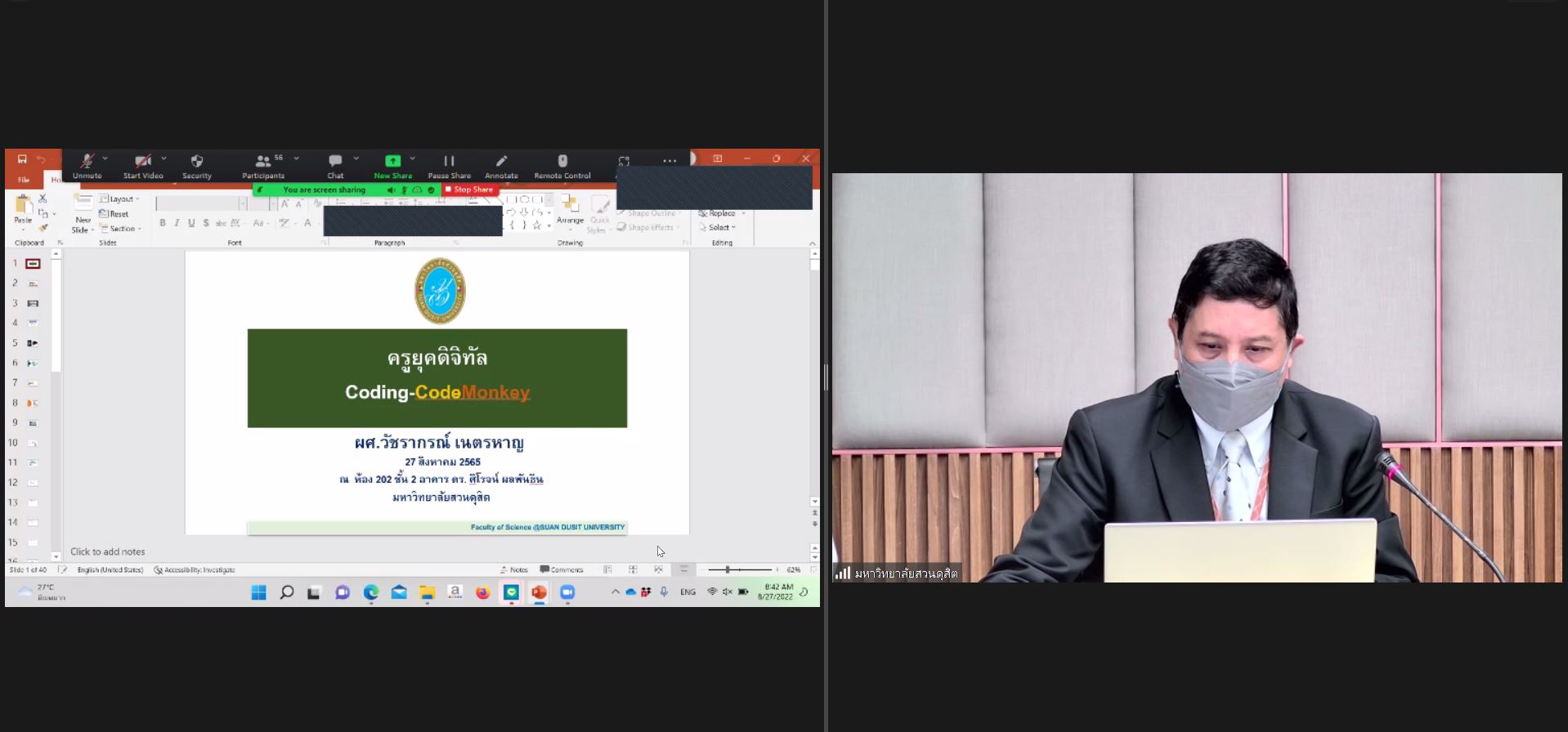Expand the Participants options arrow
This screenshot has width=1568, height=732.
pos(296,158)
